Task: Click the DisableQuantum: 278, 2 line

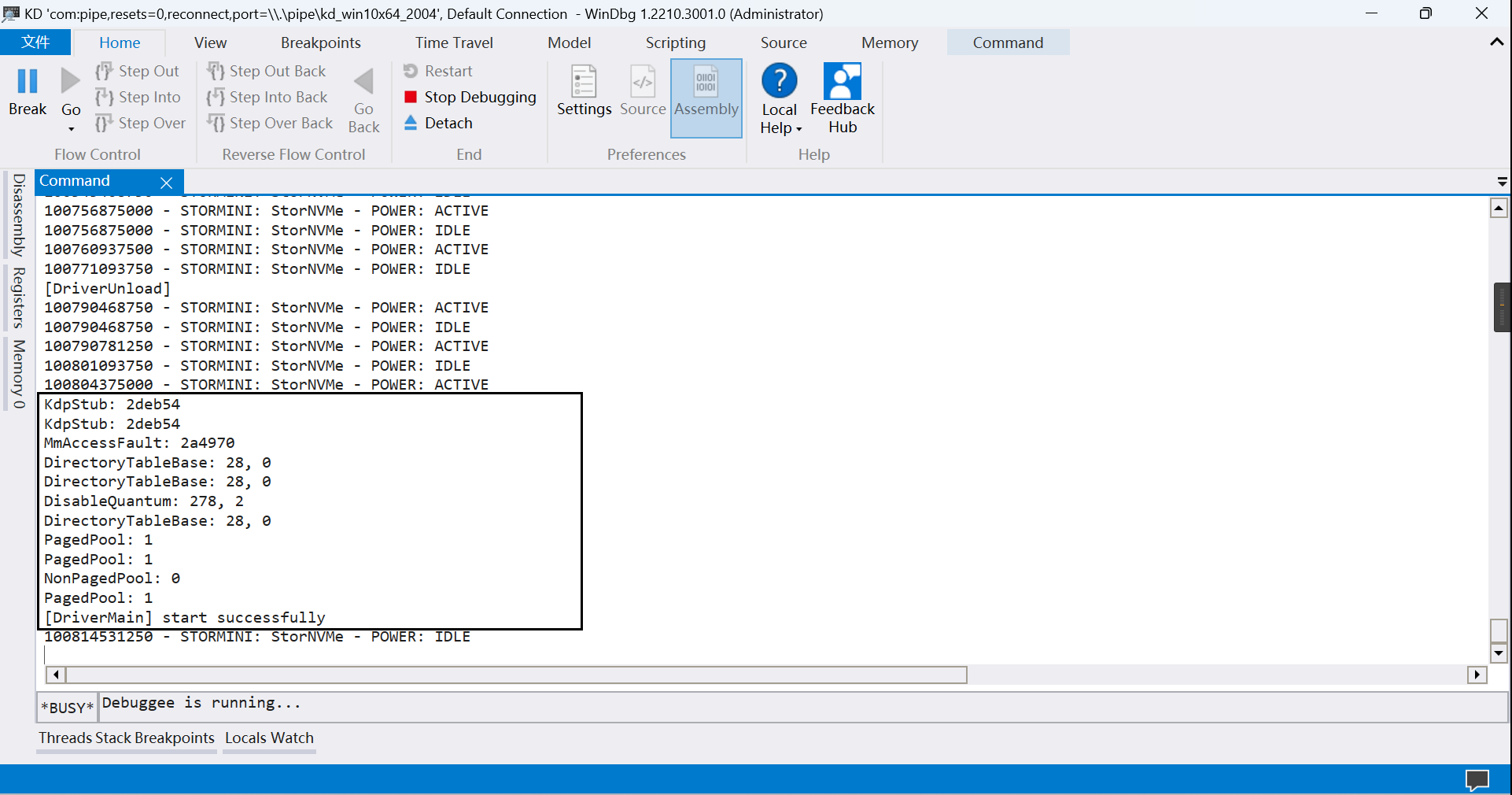Action: [x=144, y=501]
